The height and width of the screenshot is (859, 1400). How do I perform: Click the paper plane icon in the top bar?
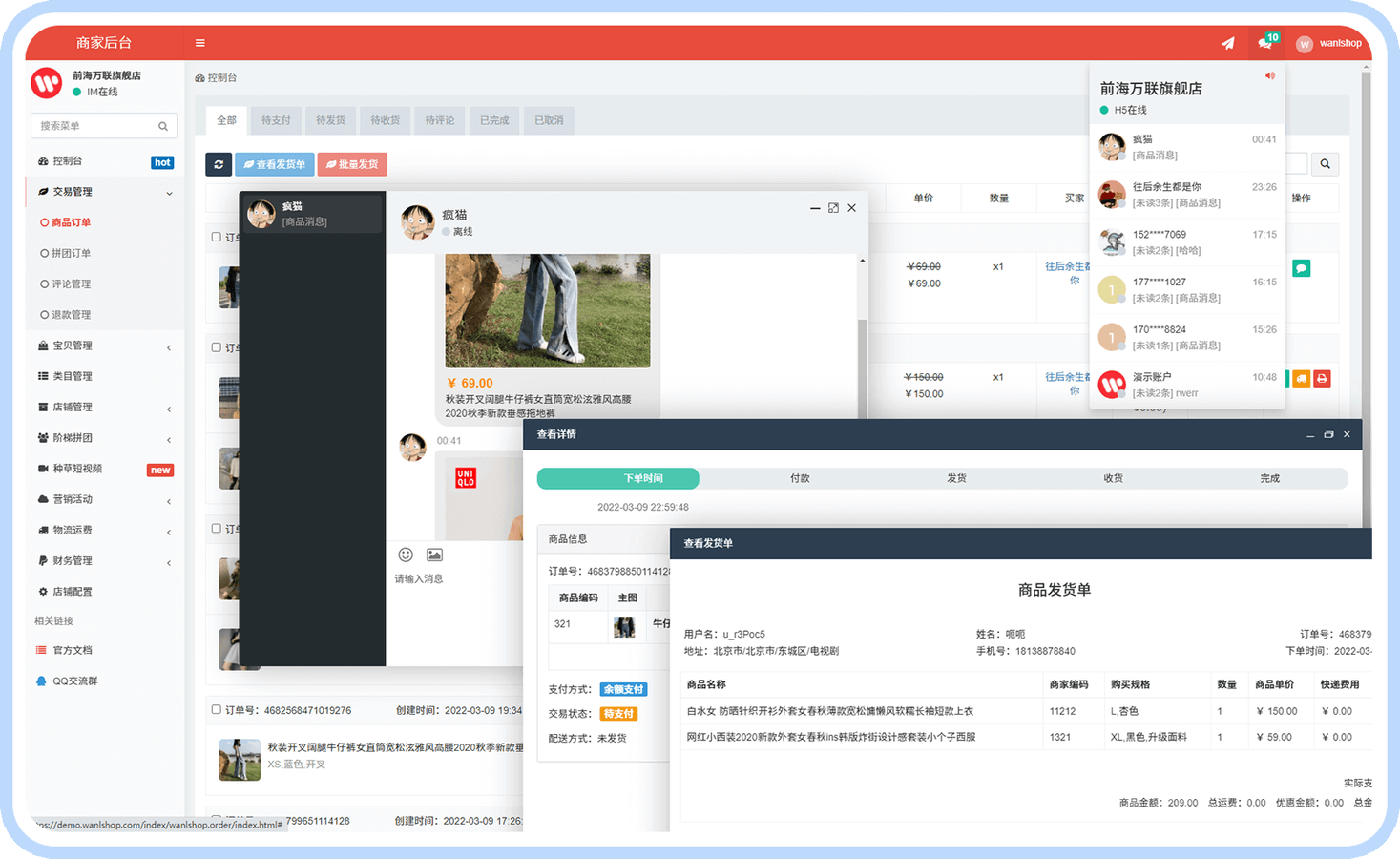(1228, 43)
